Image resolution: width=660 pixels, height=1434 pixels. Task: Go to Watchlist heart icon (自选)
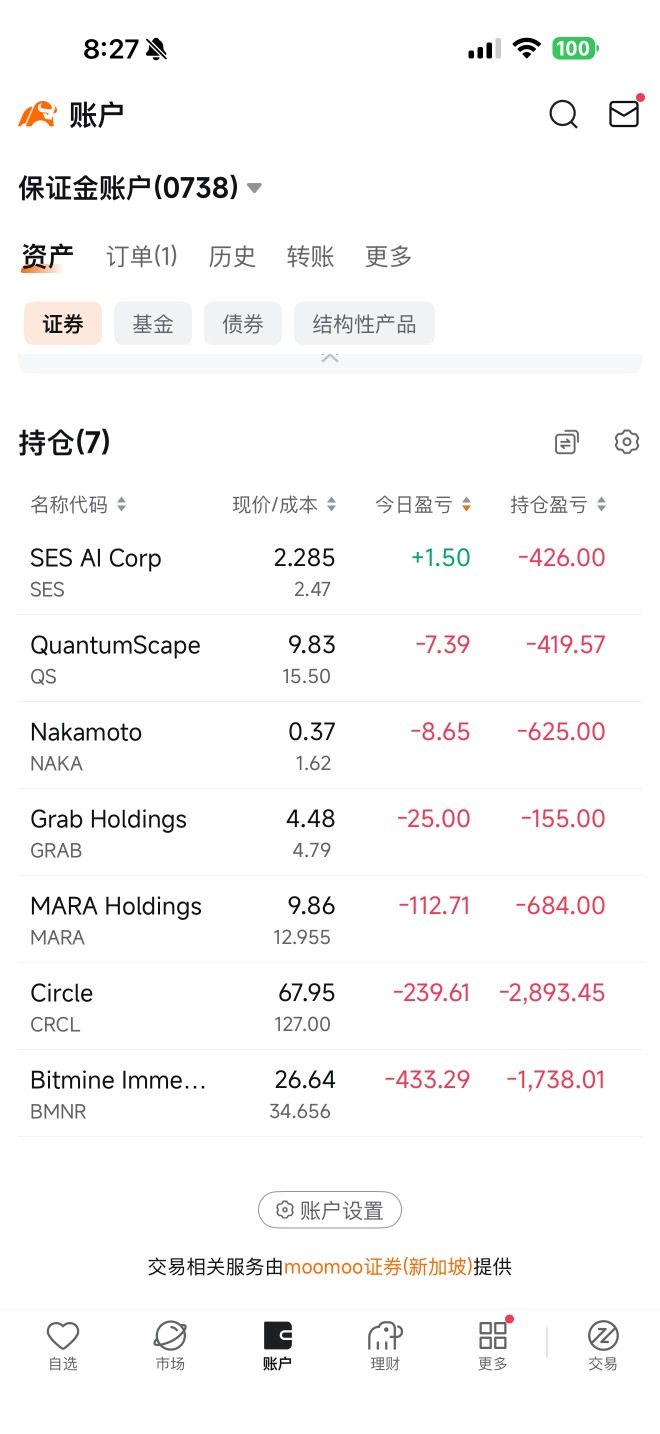[63, 1345]
